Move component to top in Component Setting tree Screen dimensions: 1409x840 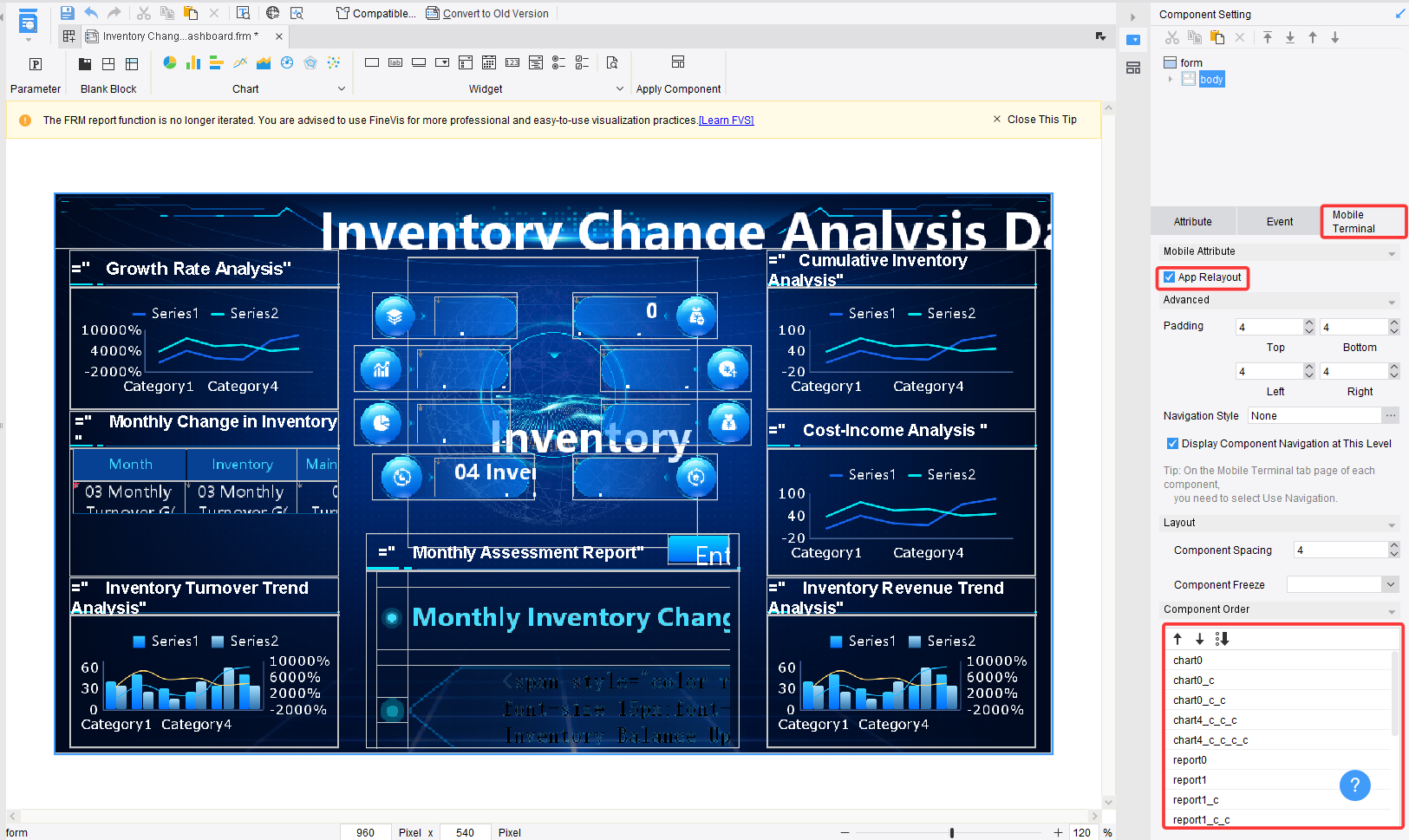coord(1268,37)
